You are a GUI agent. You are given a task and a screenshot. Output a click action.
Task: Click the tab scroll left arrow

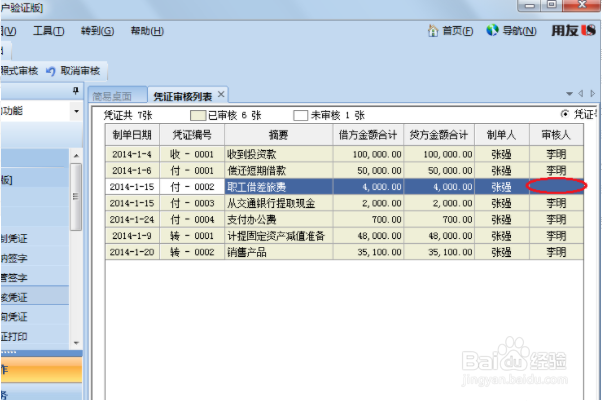pos(581,93)
